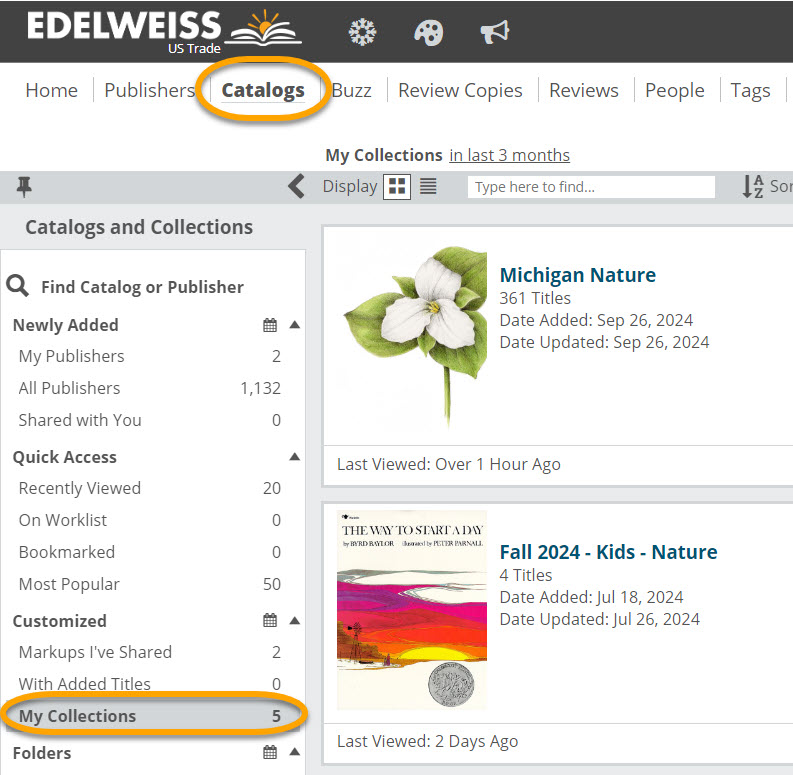
Task: Open the 'in last 3 months' filter
Action: pyautogui.click(x=509, y=155)
